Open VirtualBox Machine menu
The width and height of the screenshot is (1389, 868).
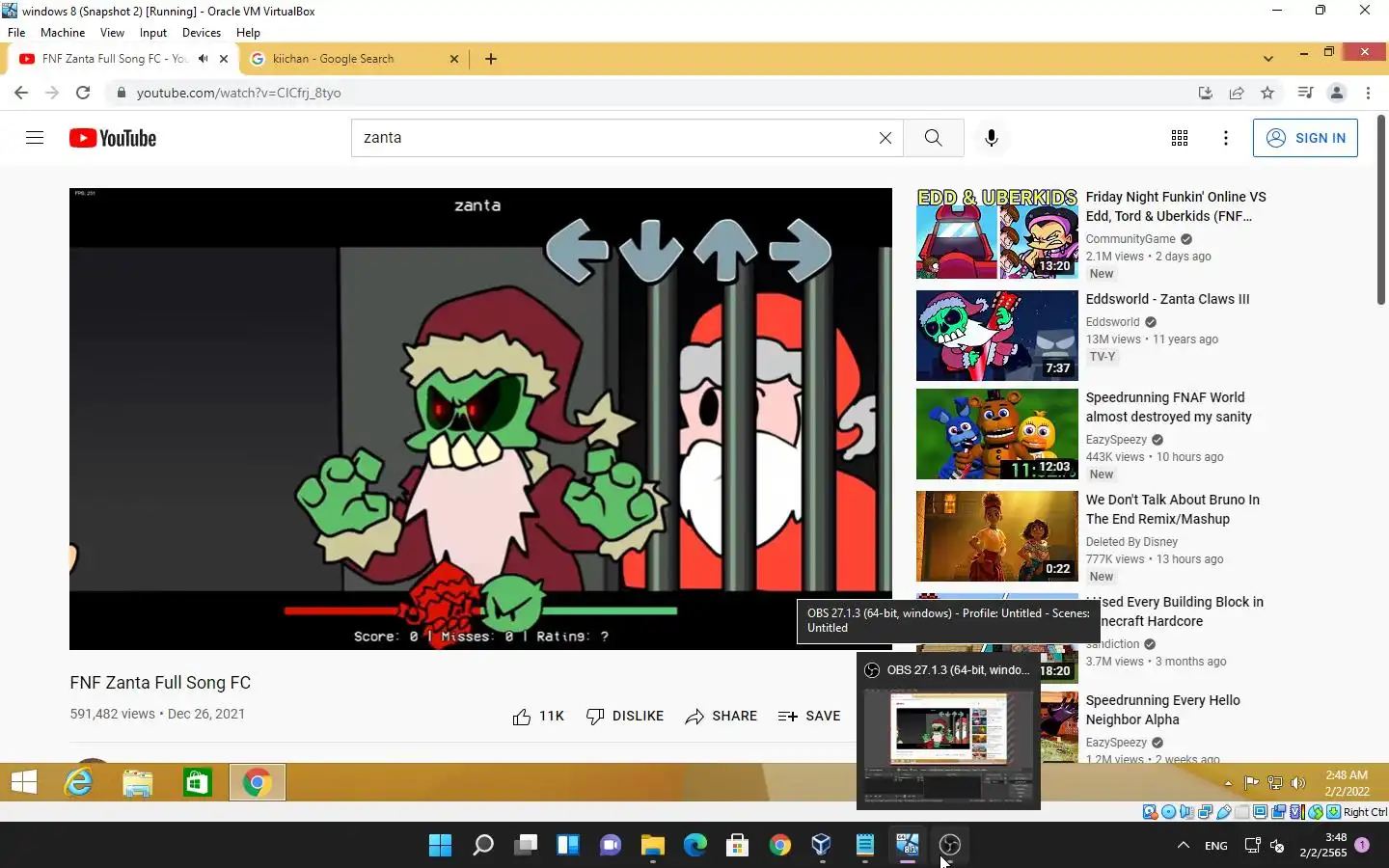[63, 32]
